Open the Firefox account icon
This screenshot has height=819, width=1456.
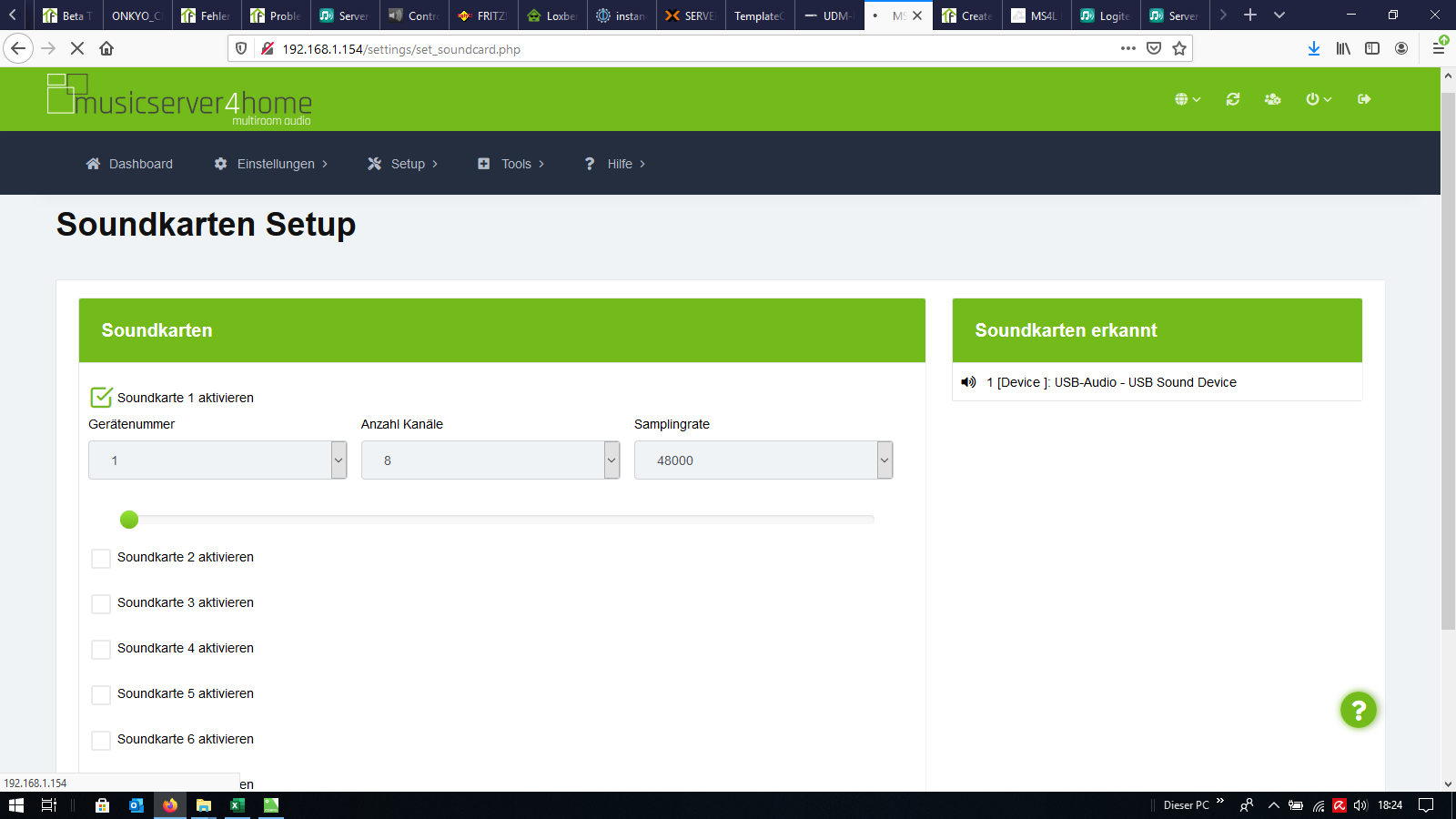1401,48
